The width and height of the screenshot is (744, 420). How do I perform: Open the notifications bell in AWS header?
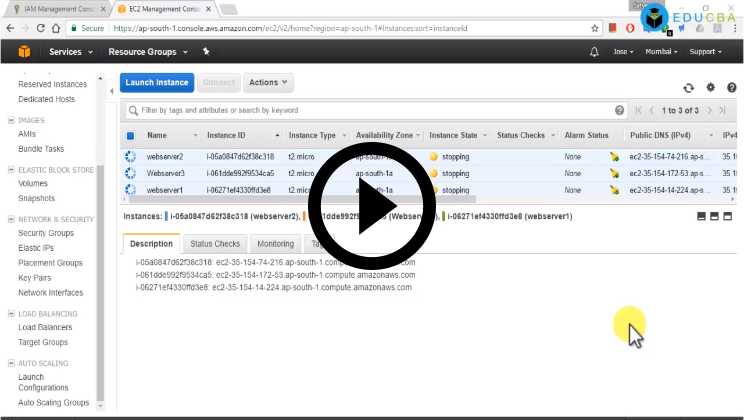[x=595, y=51]
